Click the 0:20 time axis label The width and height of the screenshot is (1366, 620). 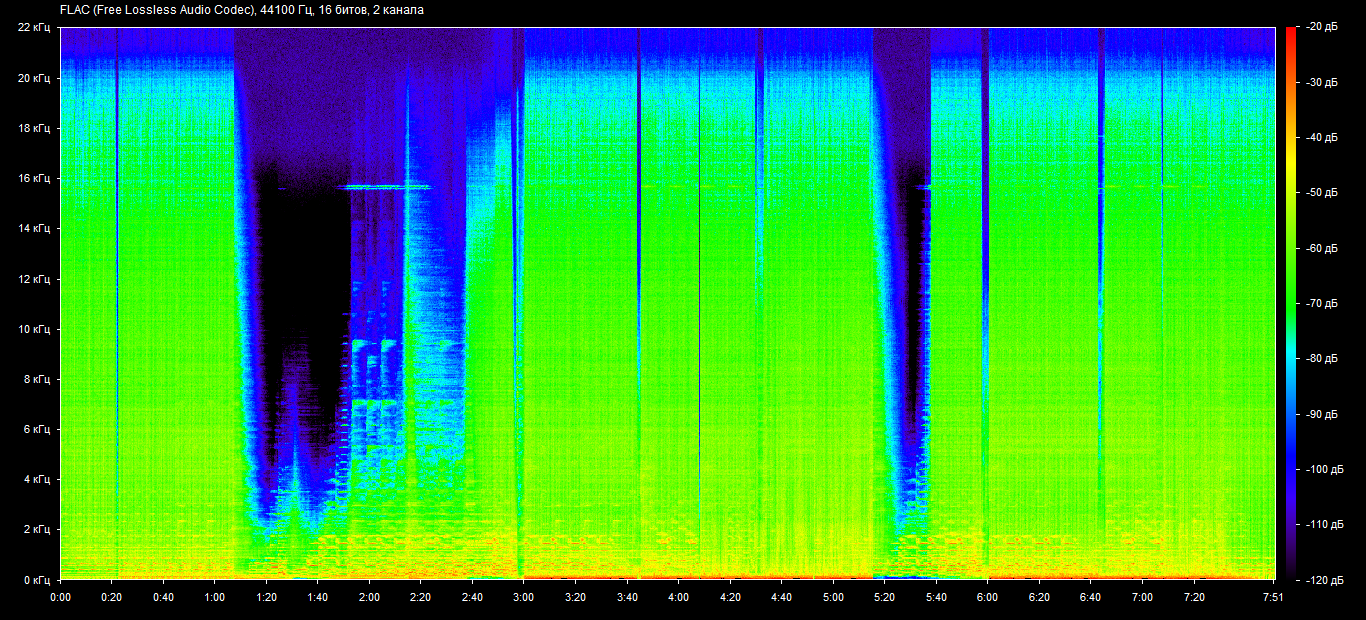point(112,597)
